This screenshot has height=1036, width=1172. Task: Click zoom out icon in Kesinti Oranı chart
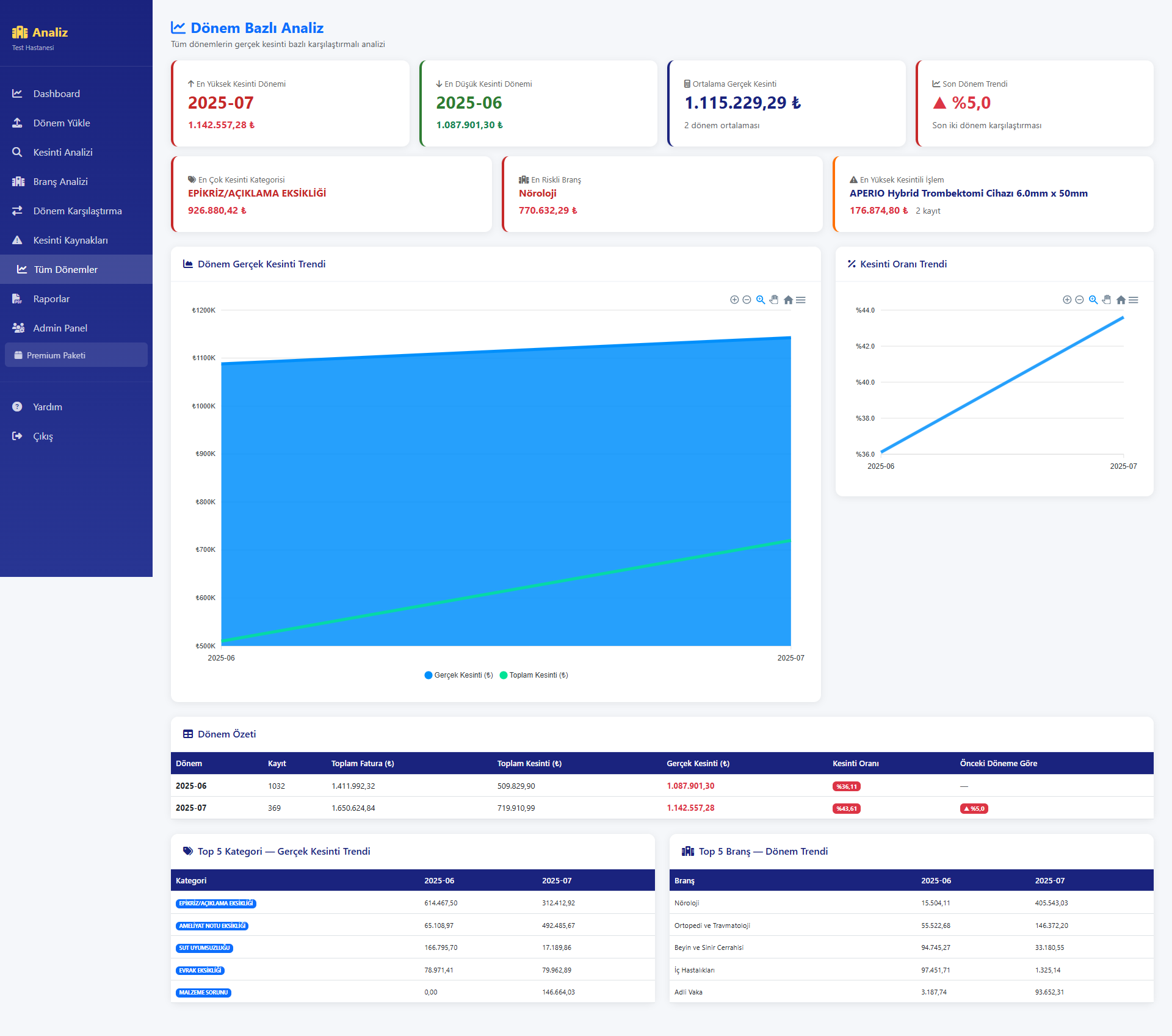[1079, 300]
